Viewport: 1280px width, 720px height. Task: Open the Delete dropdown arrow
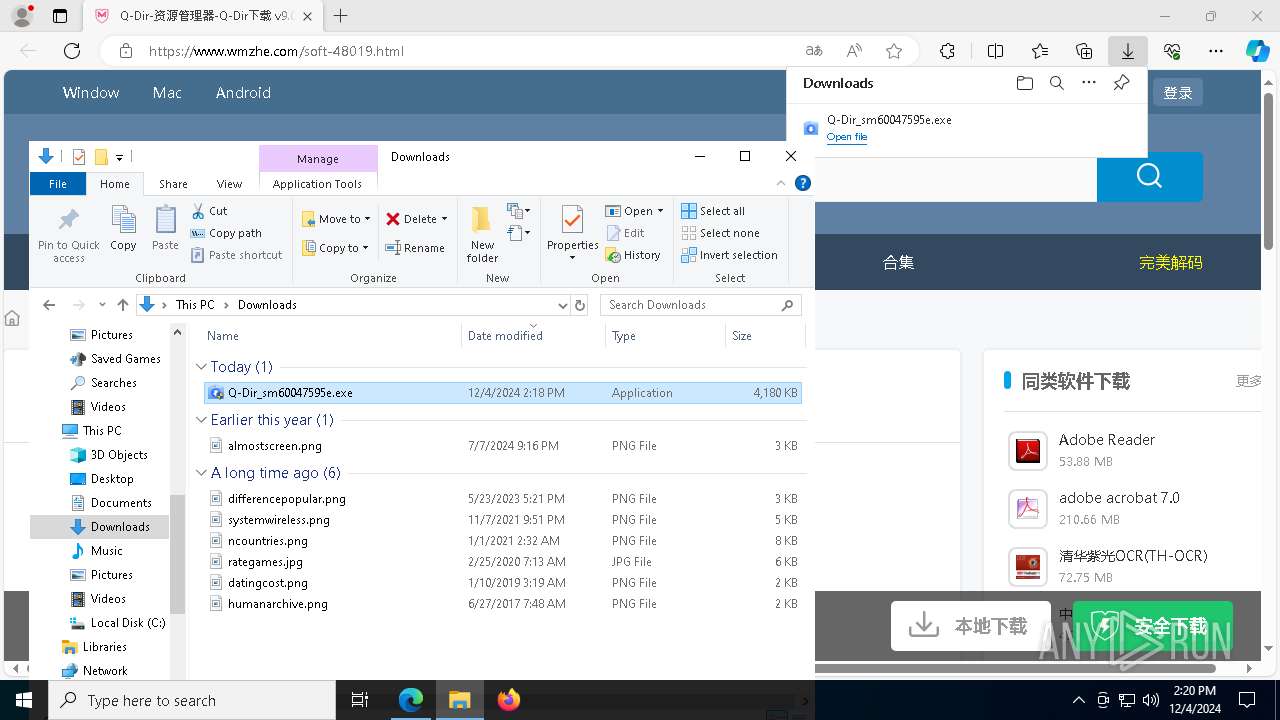click(x=444, y=219)
